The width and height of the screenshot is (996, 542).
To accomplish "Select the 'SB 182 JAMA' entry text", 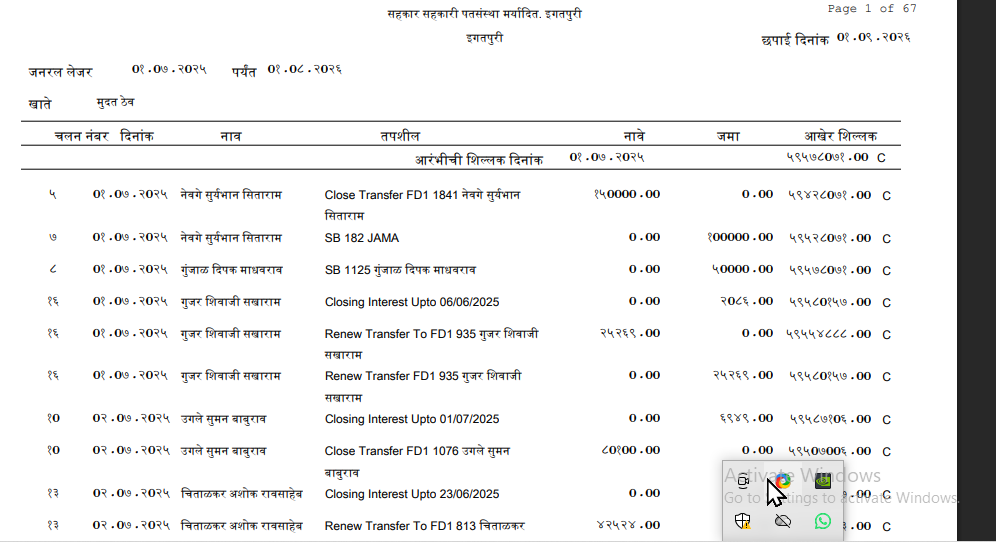I will 361,238.
